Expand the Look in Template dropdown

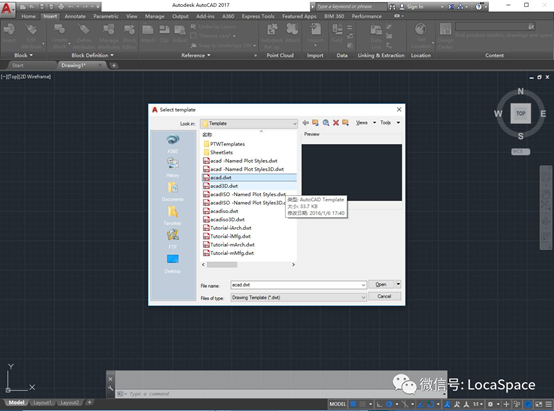(294, 123)
